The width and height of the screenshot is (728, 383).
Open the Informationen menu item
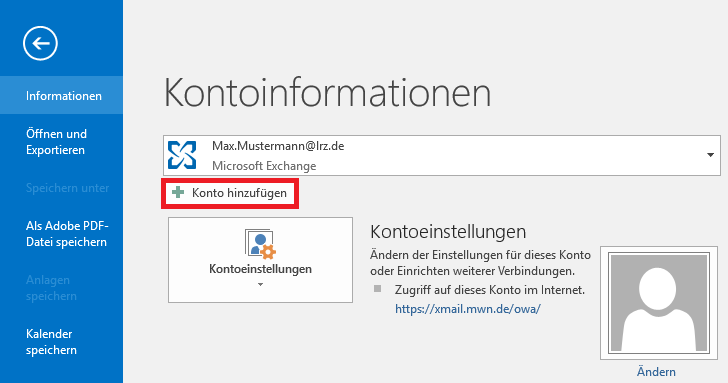point(61,95)
